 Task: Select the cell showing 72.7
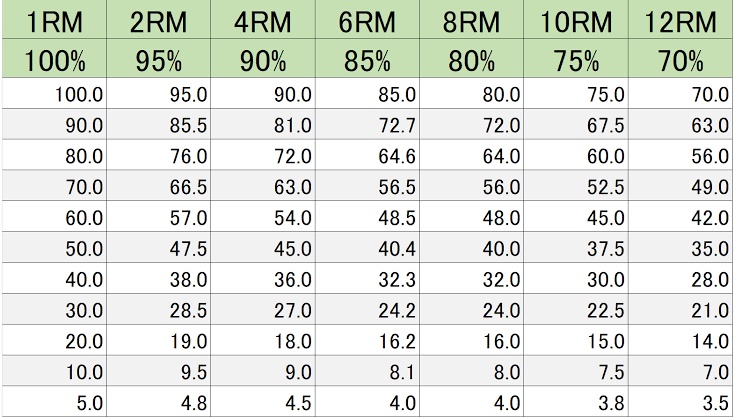pos(368,125)
